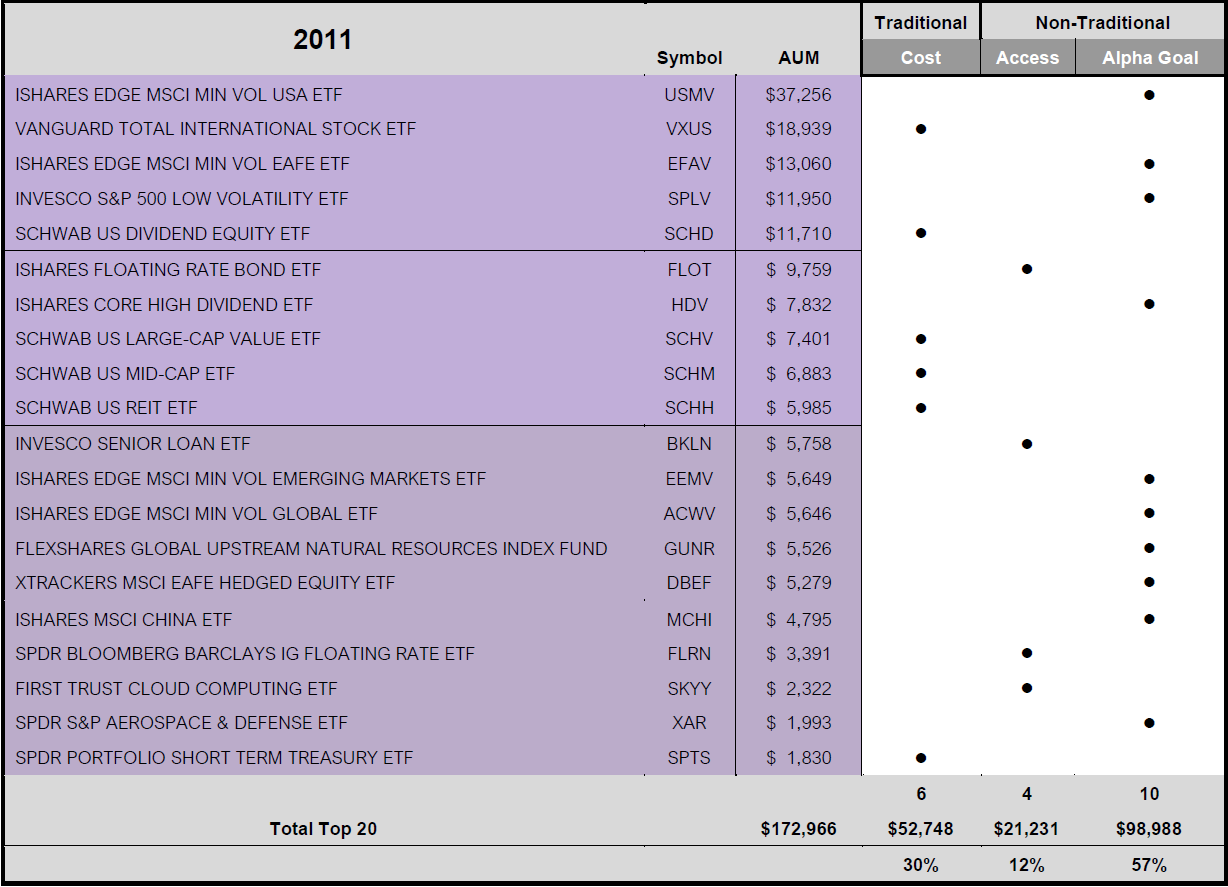
Task: Select ISHARES EDGE MSCI MIN VOL EMERGING MARKETS ETF
Action: tap(251, 479)
